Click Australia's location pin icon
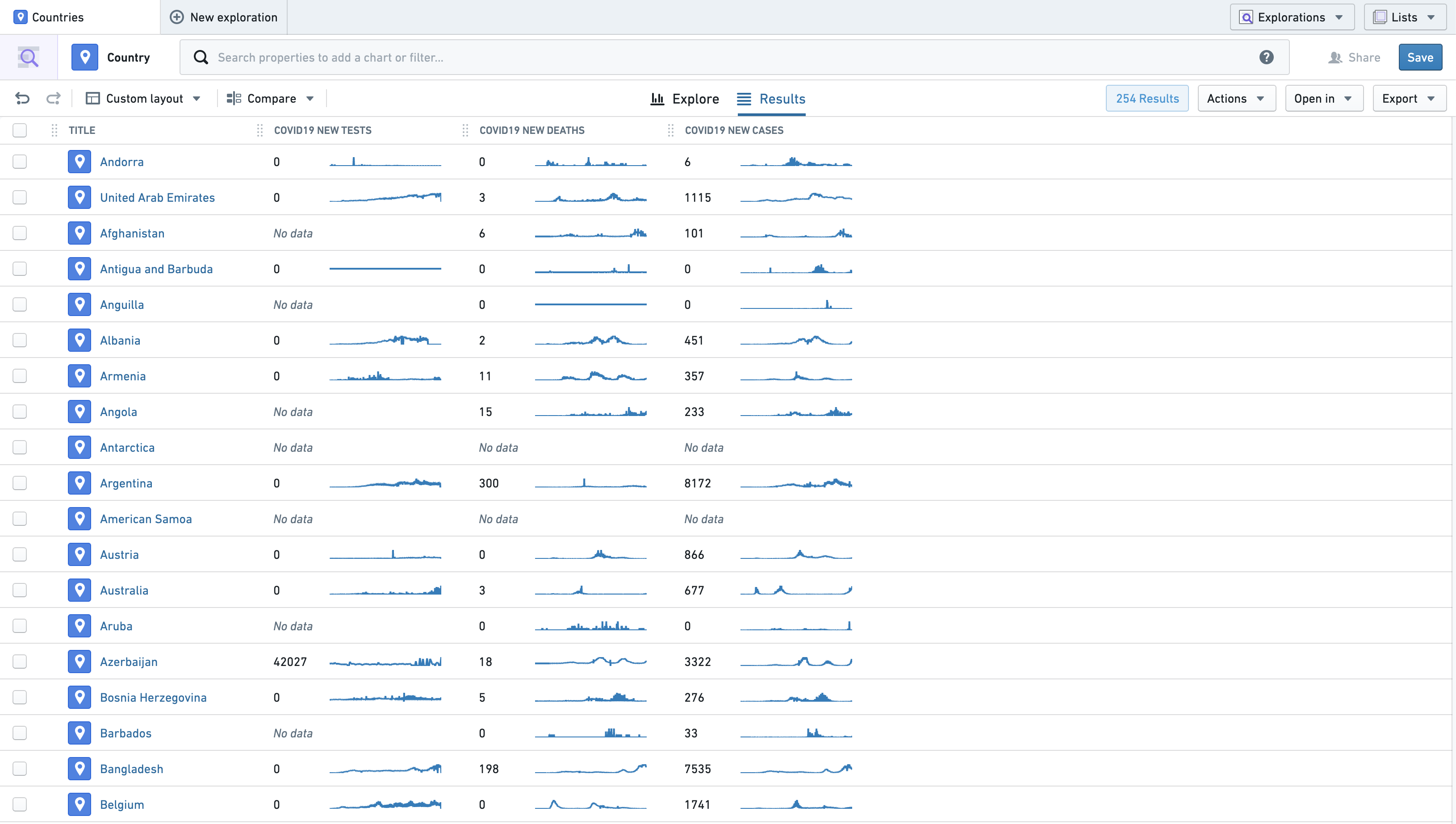This screenshot has height=824, width=1456. (x=79, y=590)
